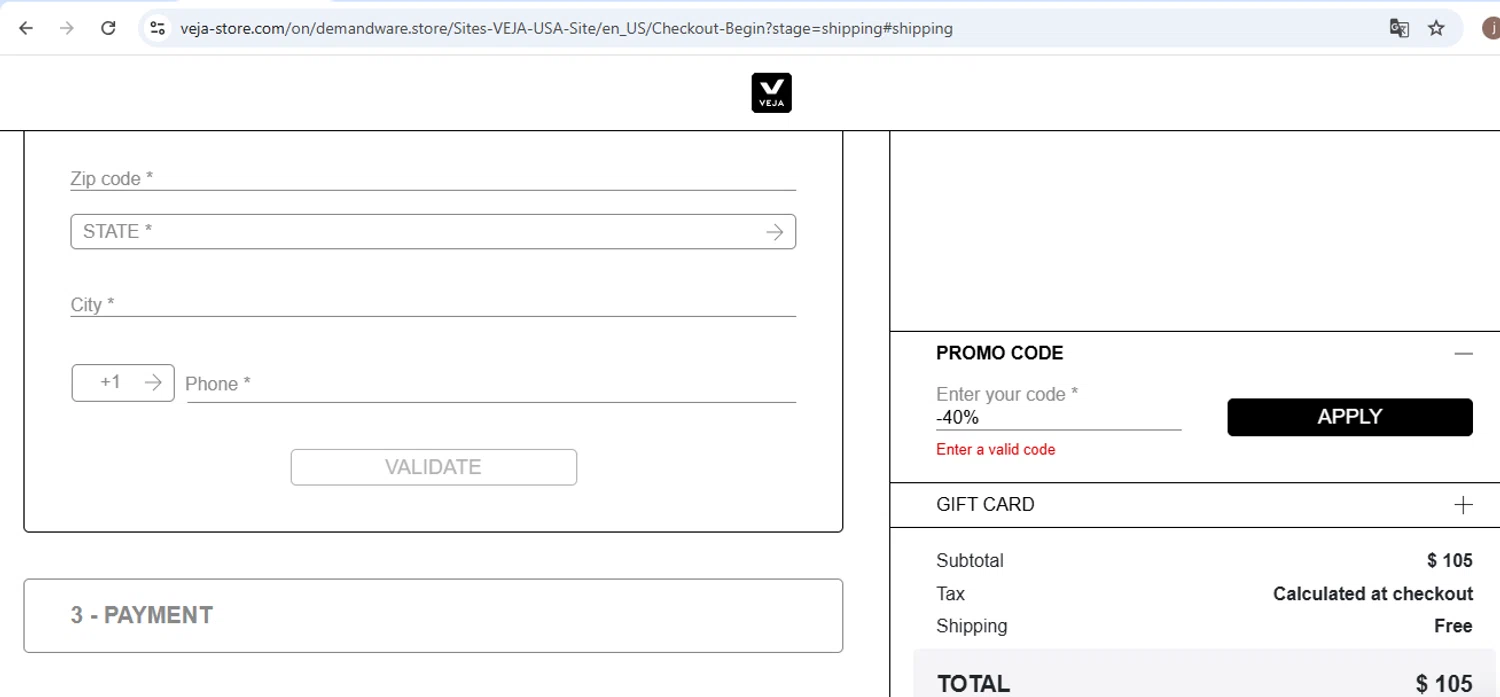This screenshot has height=697, width=1500.
Task: Select 'Calculated at checkout' tax text
Action: (1373, 594)
